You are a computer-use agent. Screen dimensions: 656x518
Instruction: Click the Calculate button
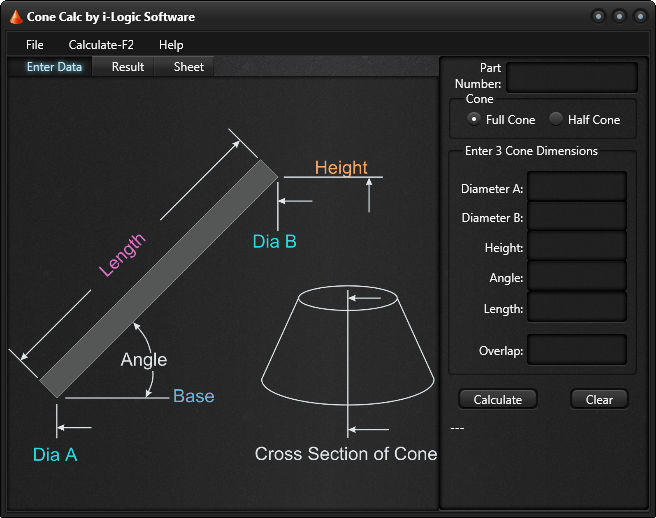(x=498, y=400)
